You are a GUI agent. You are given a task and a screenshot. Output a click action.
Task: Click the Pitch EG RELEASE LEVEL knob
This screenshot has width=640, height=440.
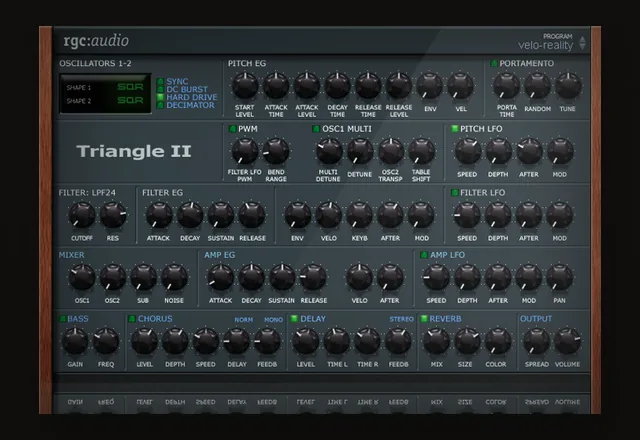tap(399, 86)
